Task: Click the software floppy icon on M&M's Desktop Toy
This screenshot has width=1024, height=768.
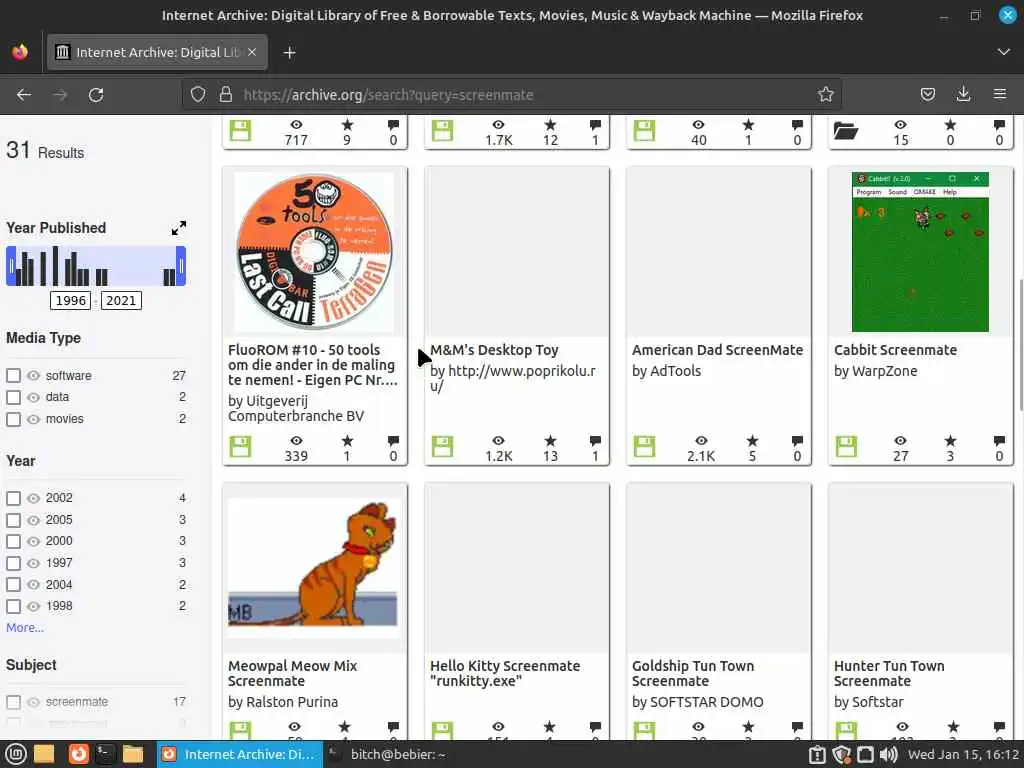Action: coord(442,447)
